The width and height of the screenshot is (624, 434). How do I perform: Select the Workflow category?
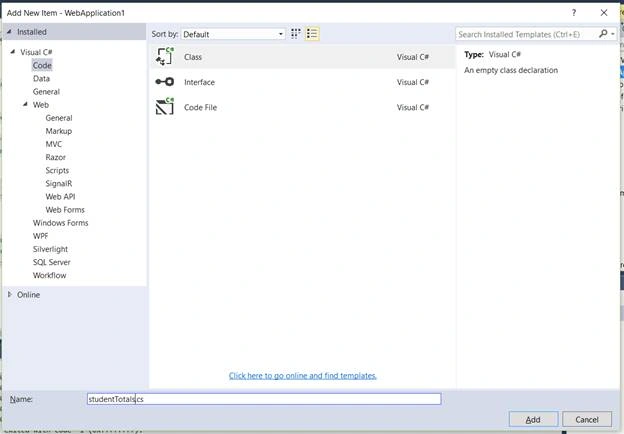(x=49, y=275)
